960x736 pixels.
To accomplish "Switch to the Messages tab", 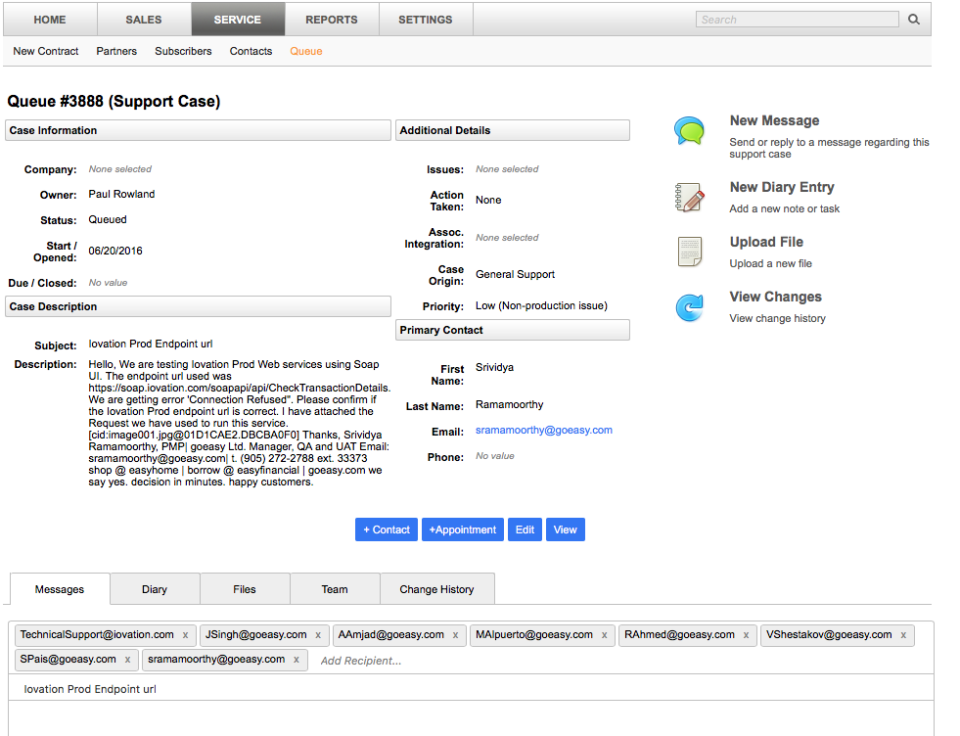I will pos(59,589).
